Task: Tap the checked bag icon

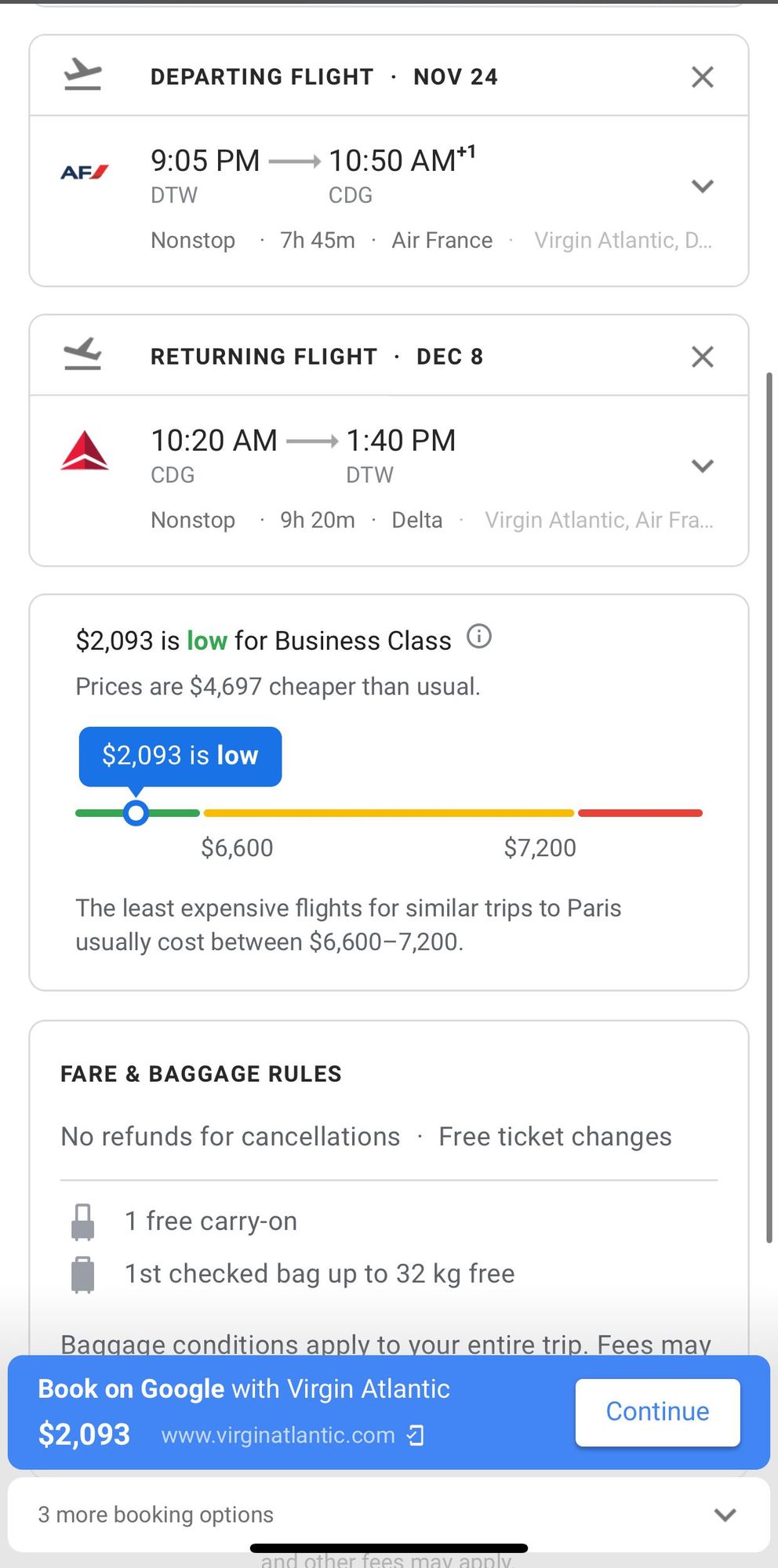Action: pyautogui.click(x=82, y=1274)
